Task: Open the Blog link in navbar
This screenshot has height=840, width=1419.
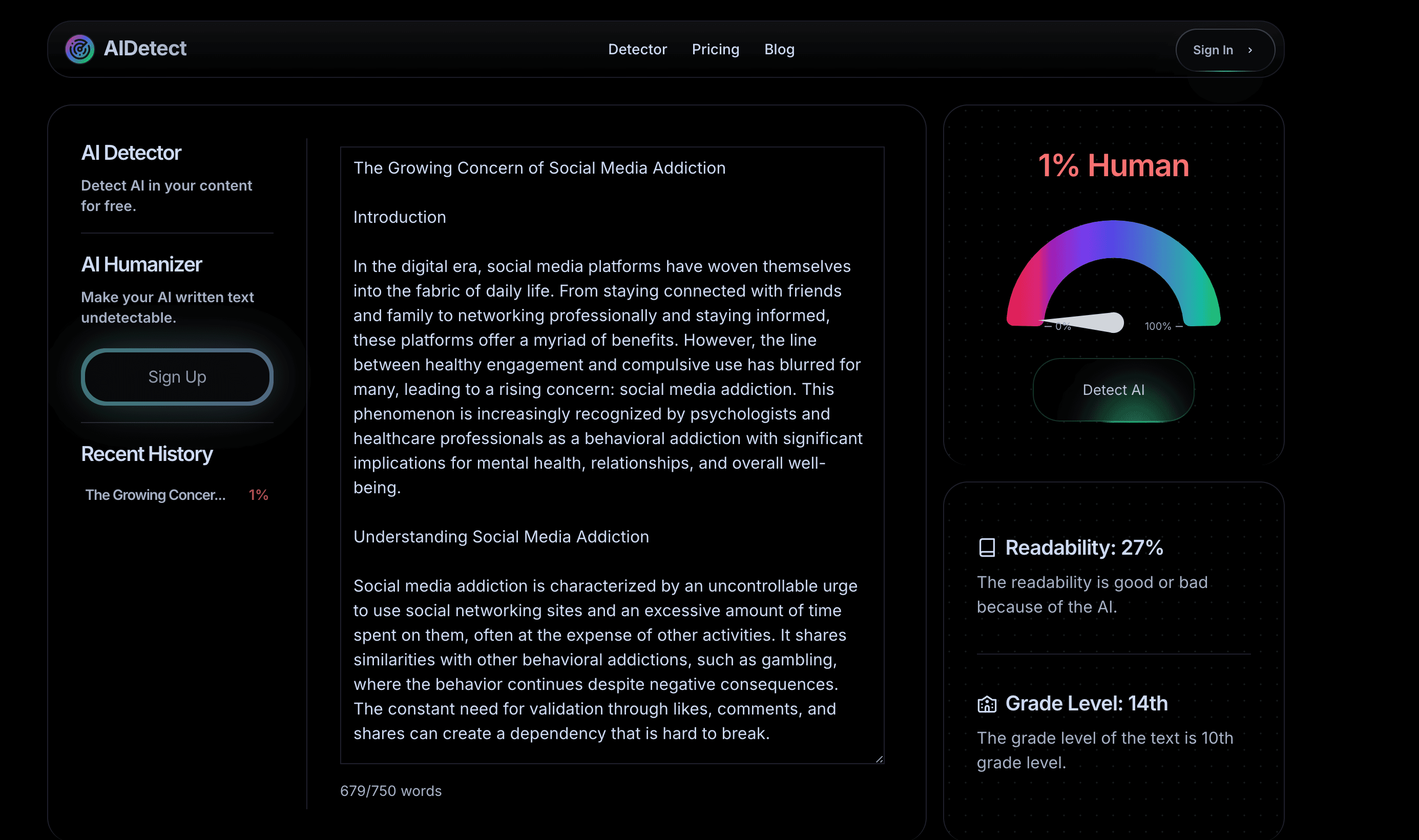Action: pos(779,49)
